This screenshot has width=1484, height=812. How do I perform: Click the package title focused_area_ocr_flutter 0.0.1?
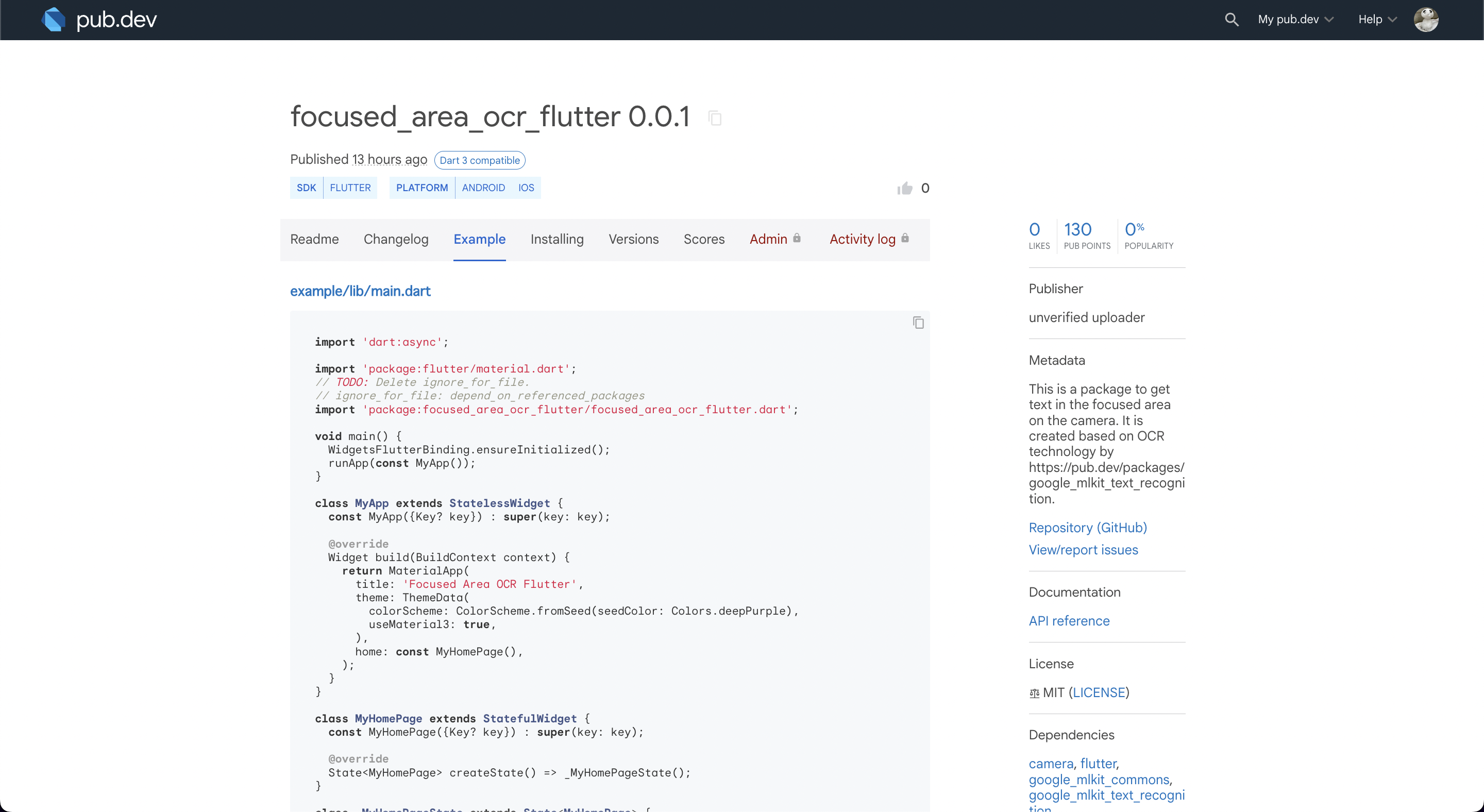(x=490, y=117)
